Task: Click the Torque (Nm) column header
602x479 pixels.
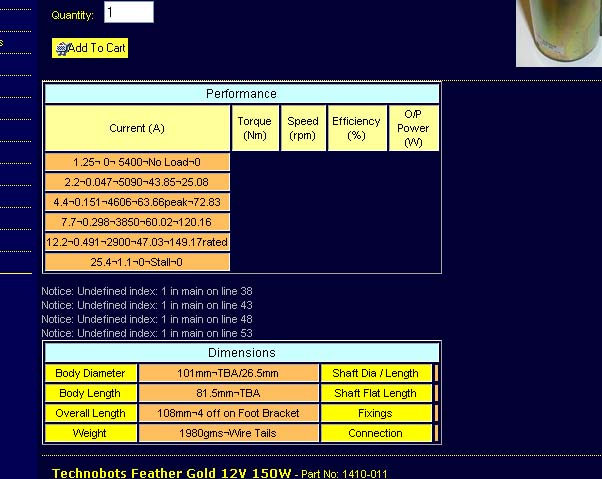Action: 254,128
